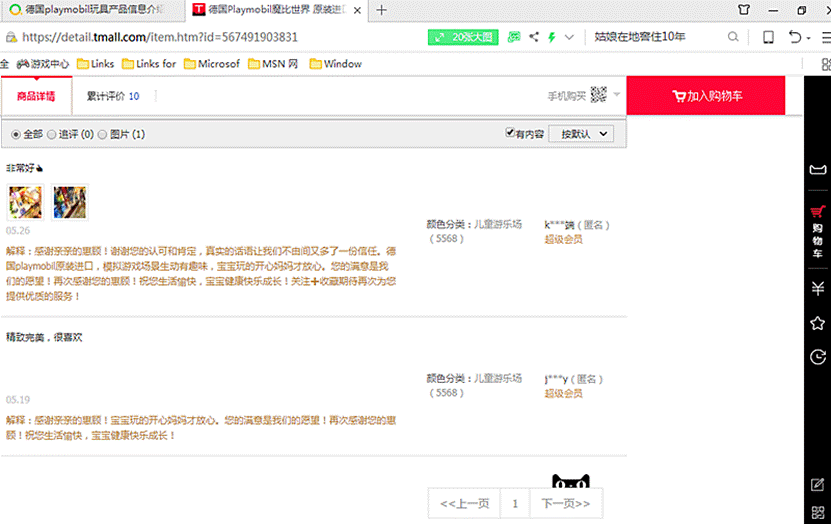The image size is (831, 524).
Task: Click the green lightning speed-mode icon
Action: click(x=550, y=37)
